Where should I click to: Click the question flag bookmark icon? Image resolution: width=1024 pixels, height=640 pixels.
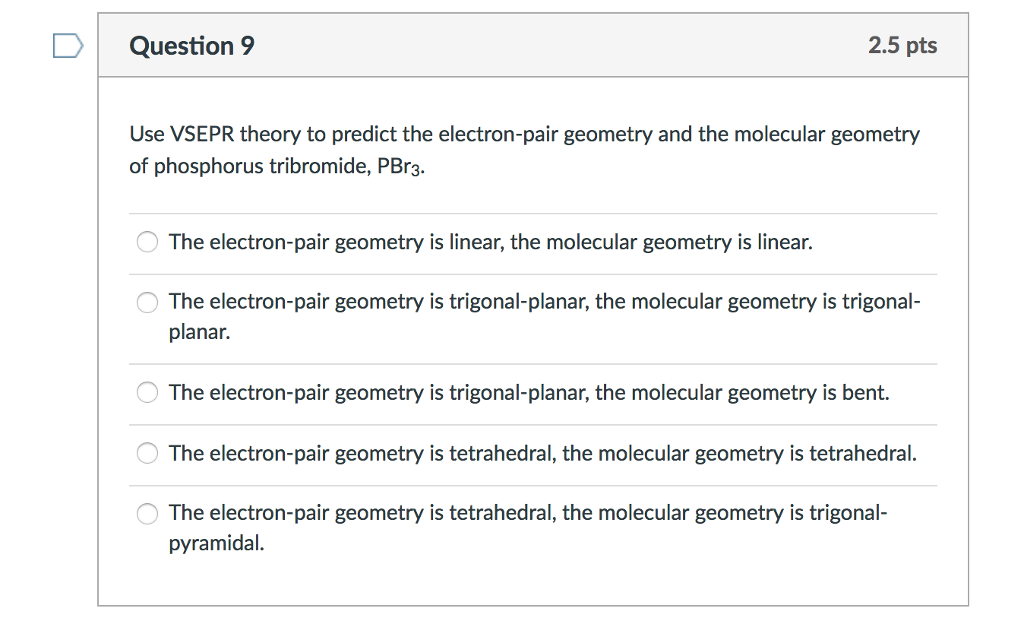coord(66,44)
